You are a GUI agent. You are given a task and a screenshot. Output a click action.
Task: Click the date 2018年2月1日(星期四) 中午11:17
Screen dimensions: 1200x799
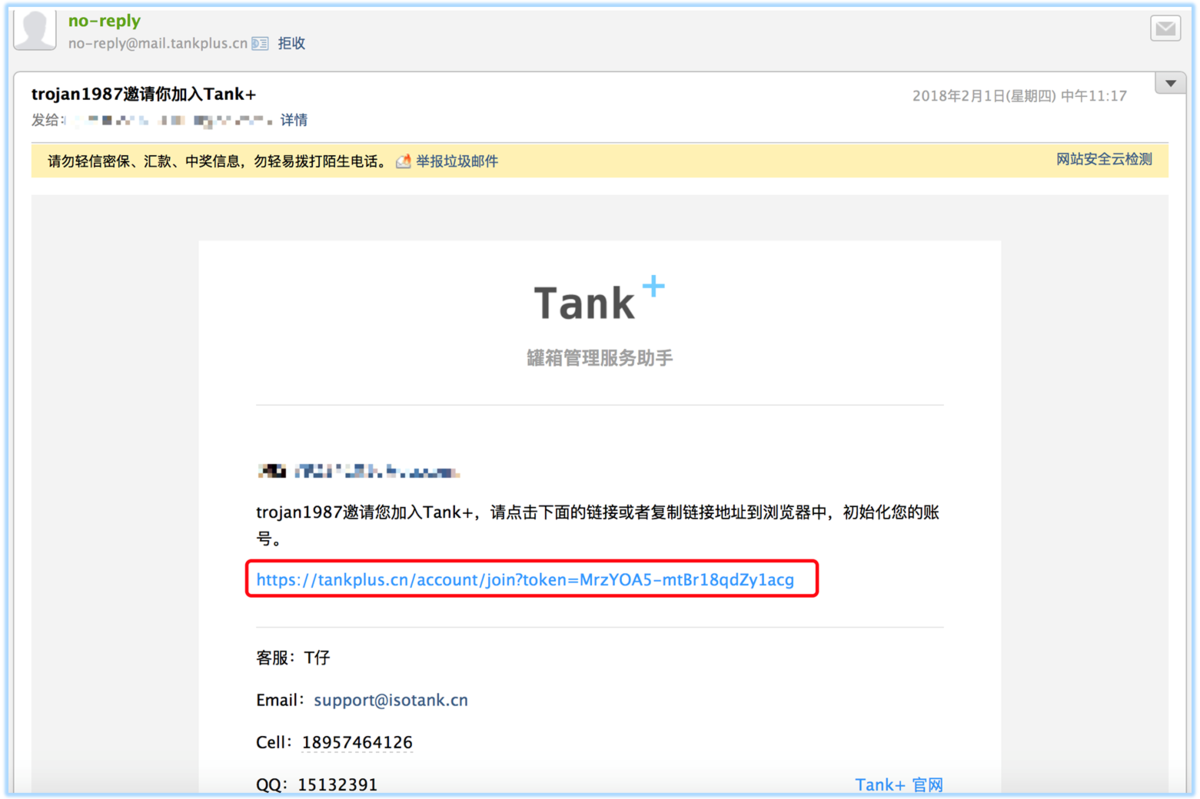(1020, 96)
